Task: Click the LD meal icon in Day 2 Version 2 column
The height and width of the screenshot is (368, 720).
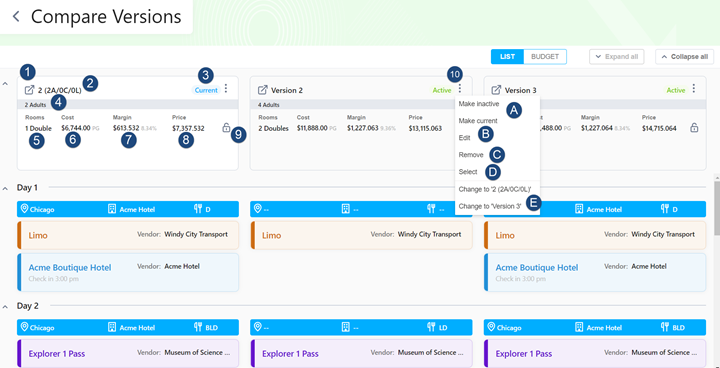Action: [x=431, y=327]
